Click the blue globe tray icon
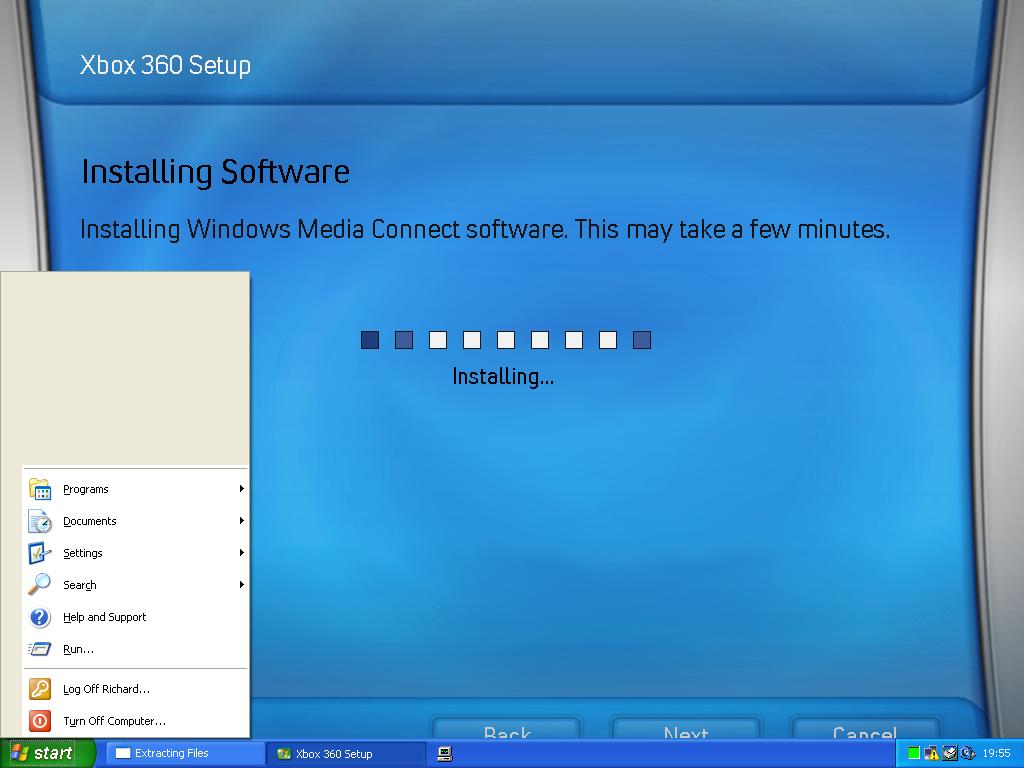The height and width of the screenshot is (768, 1024). [968, 754]
